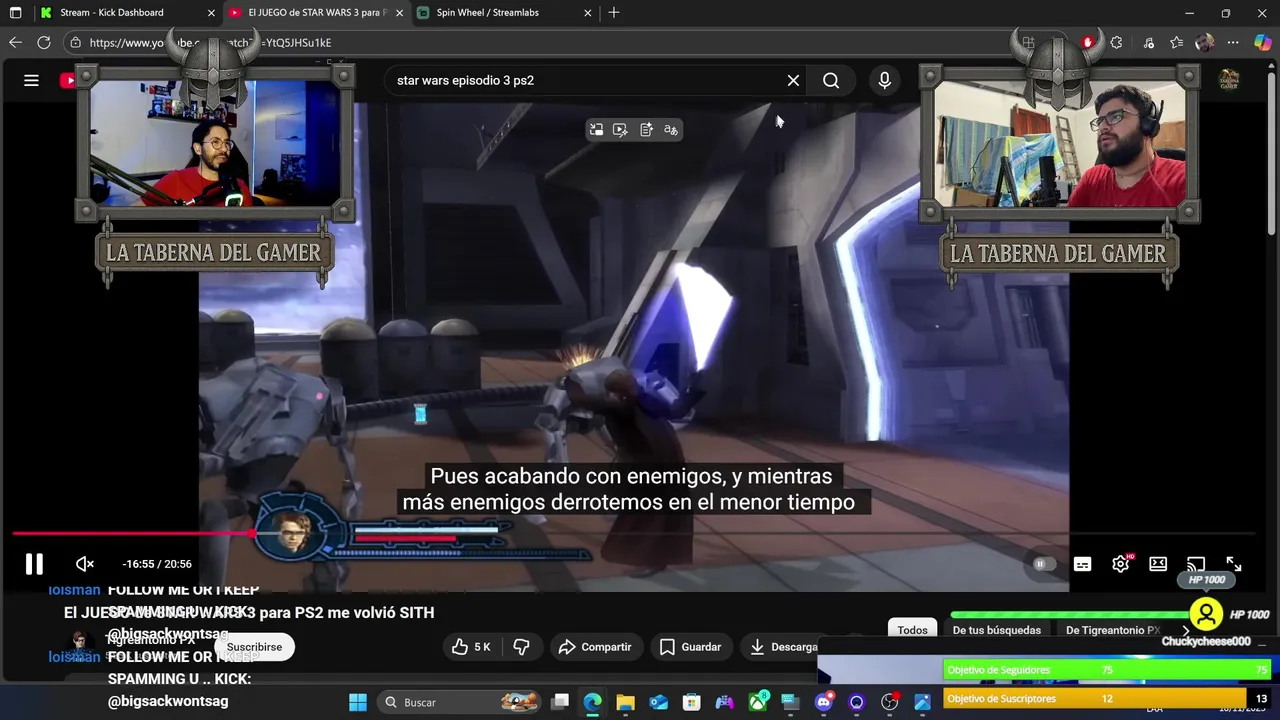1280x720 pixels.
Task: Open the Edge tab actions menu icon
Action: point(15,13)
